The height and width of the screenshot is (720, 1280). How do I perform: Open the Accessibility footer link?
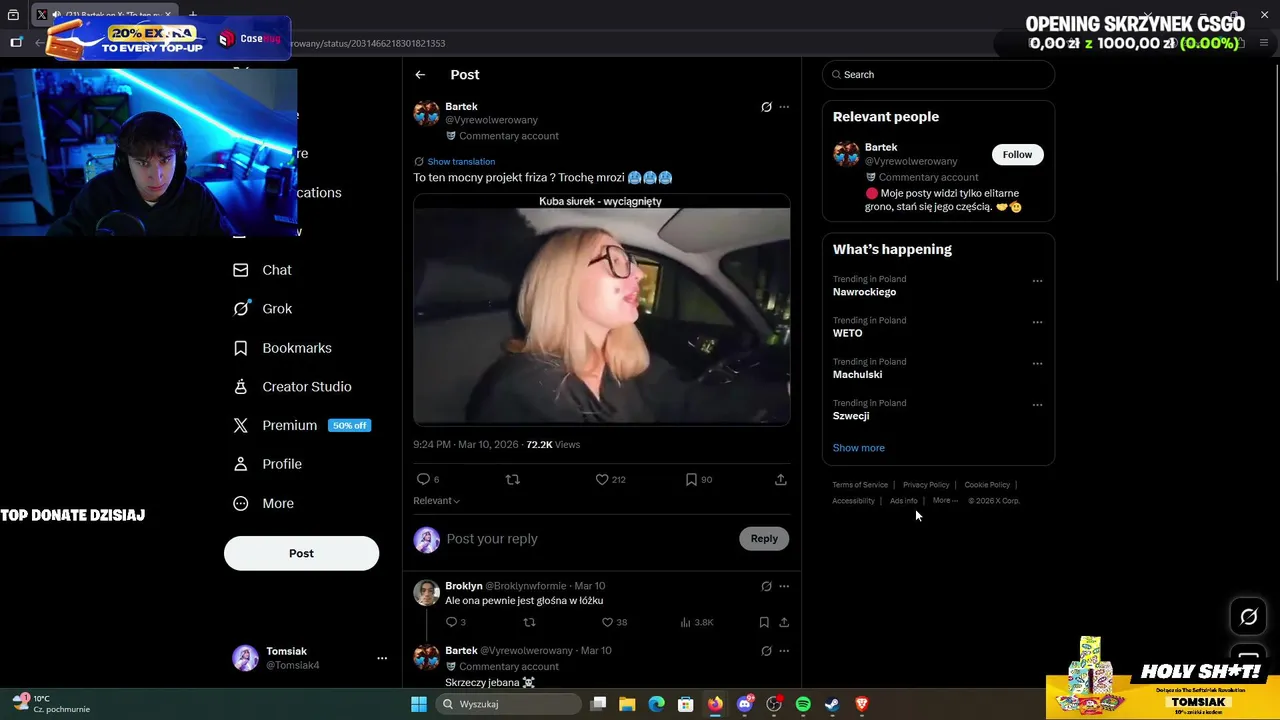[x=853, y=501]
